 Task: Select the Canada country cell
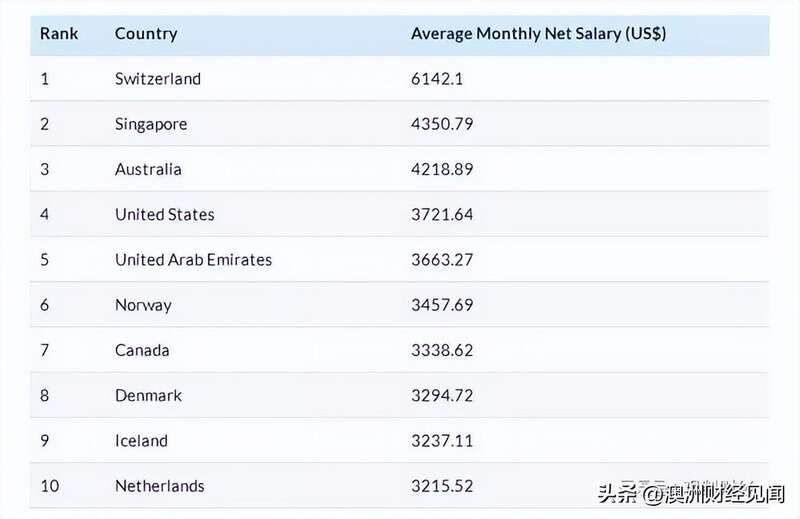(x=142, y=350)
